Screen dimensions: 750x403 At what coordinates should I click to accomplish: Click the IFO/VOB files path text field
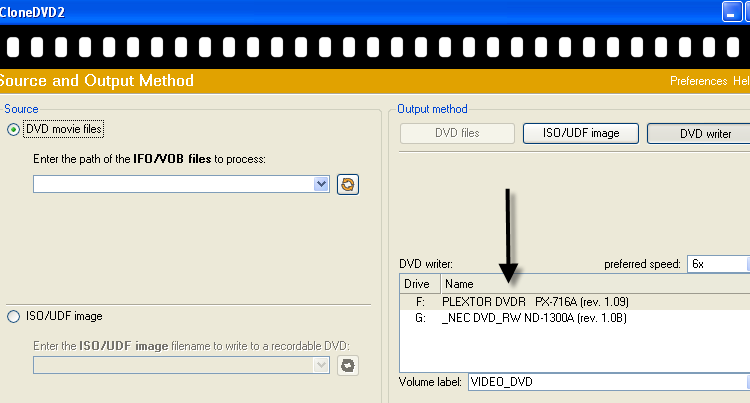click(174, 184)
